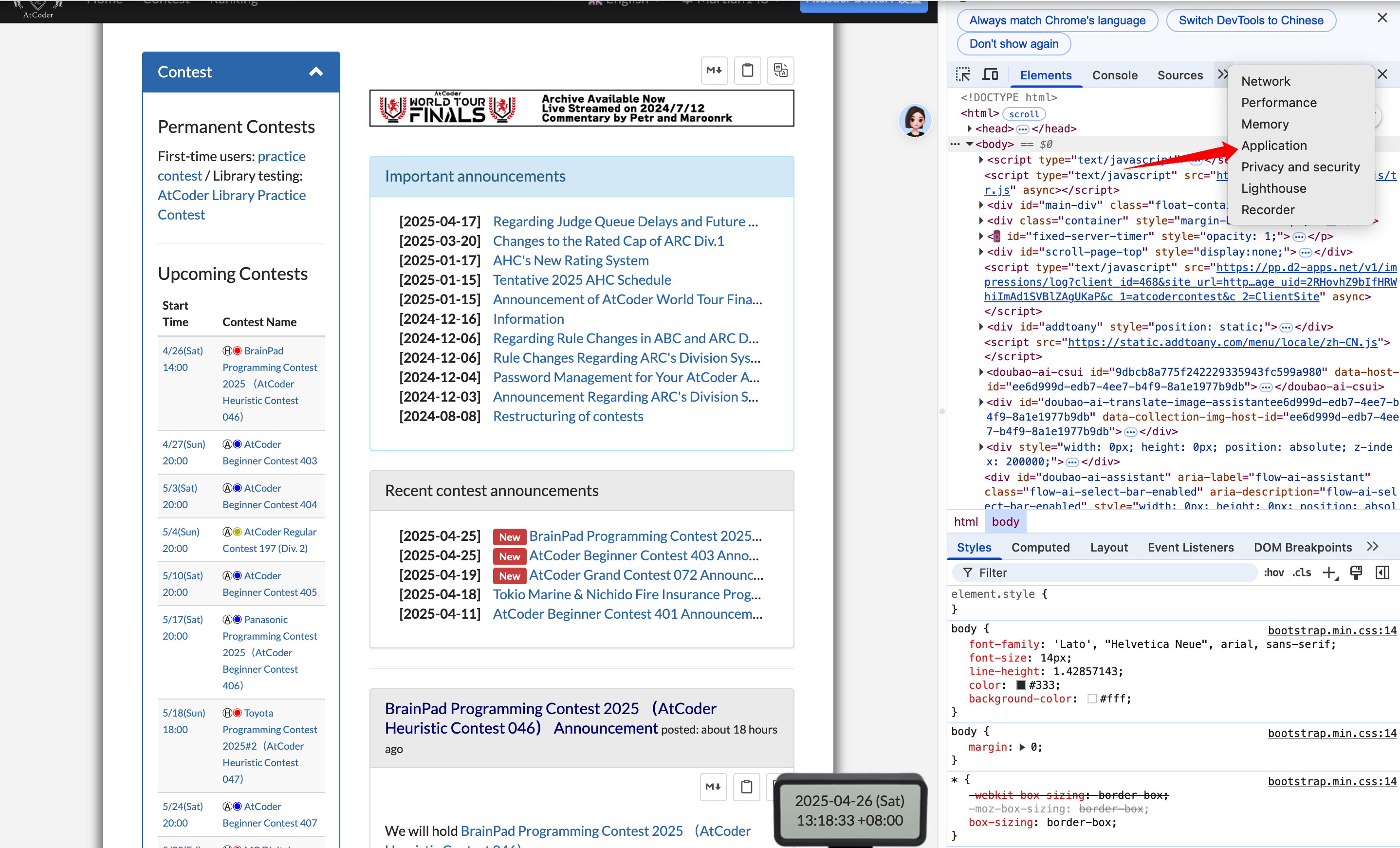The width and height of the screenshot is (1400, 848).
Task: Open bootstrap.min.css:14 link for font-family rule
Action: click(x=1331, y=630)
